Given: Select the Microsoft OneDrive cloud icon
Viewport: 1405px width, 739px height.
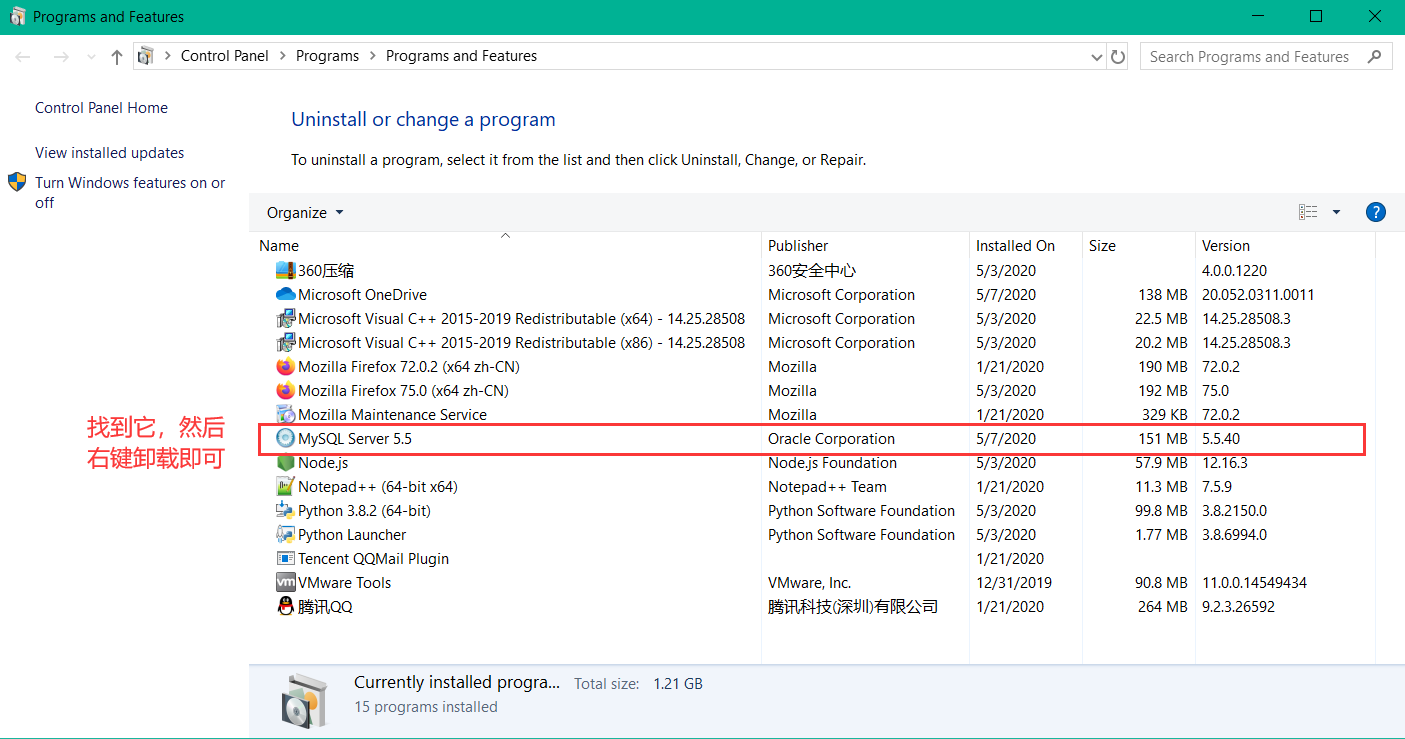Looking at the screenshot, I should (x=285, y=295).
